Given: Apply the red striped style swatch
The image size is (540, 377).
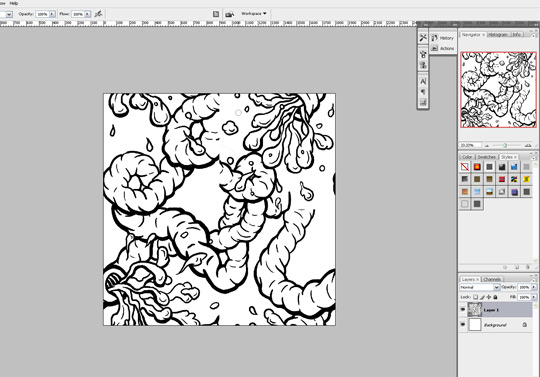Looking at the screenshot, I should 502,179.
